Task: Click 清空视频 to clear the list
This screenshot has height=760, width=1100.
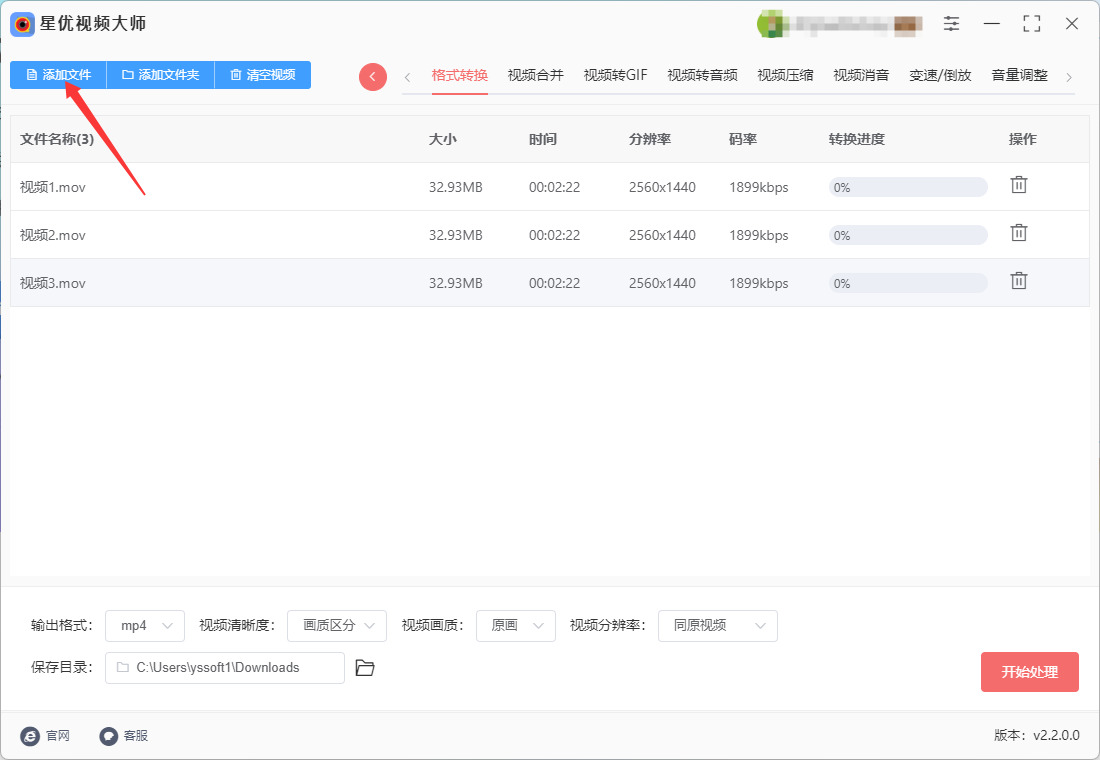Action: tap(262, 74)
